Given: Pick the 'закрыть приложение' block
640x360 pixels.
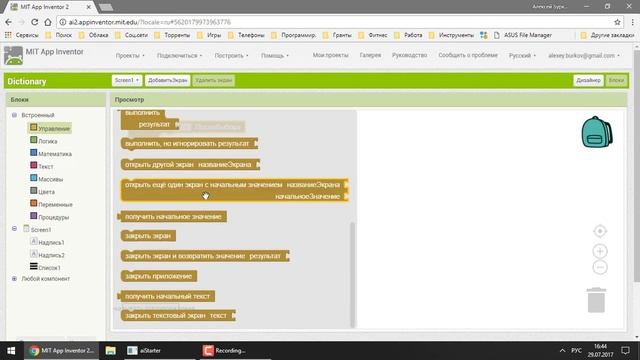Looking at the screenshot, I should click(159, 276).
